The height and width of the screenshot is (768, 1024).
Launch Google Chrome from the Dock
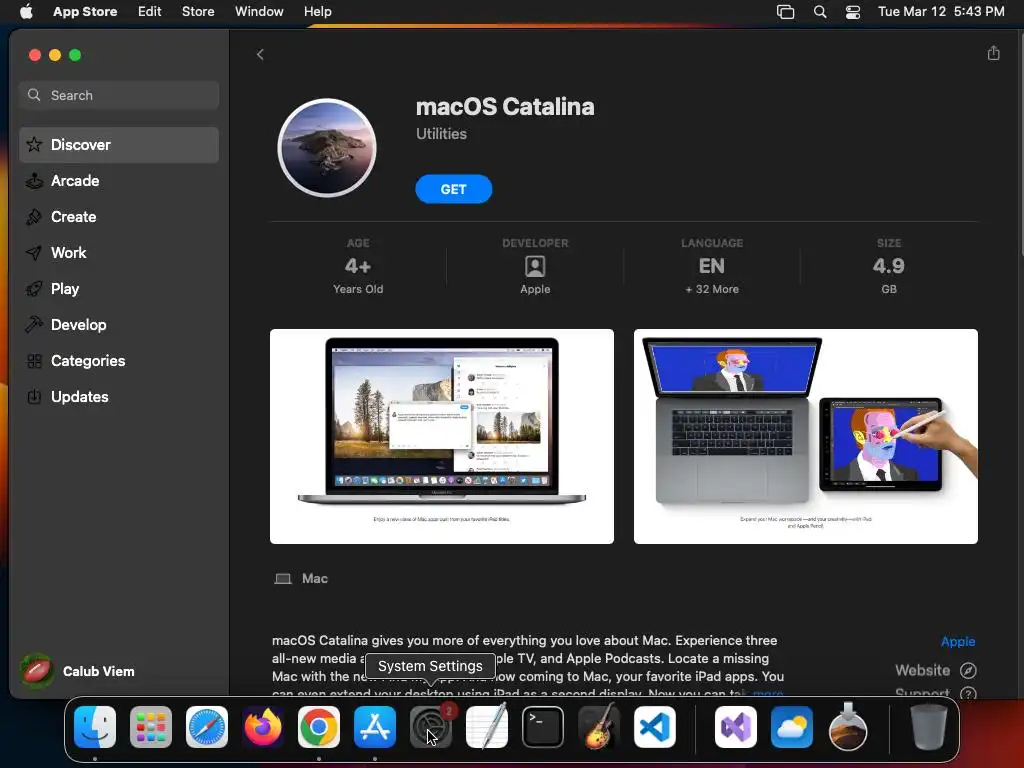(319, 727)
